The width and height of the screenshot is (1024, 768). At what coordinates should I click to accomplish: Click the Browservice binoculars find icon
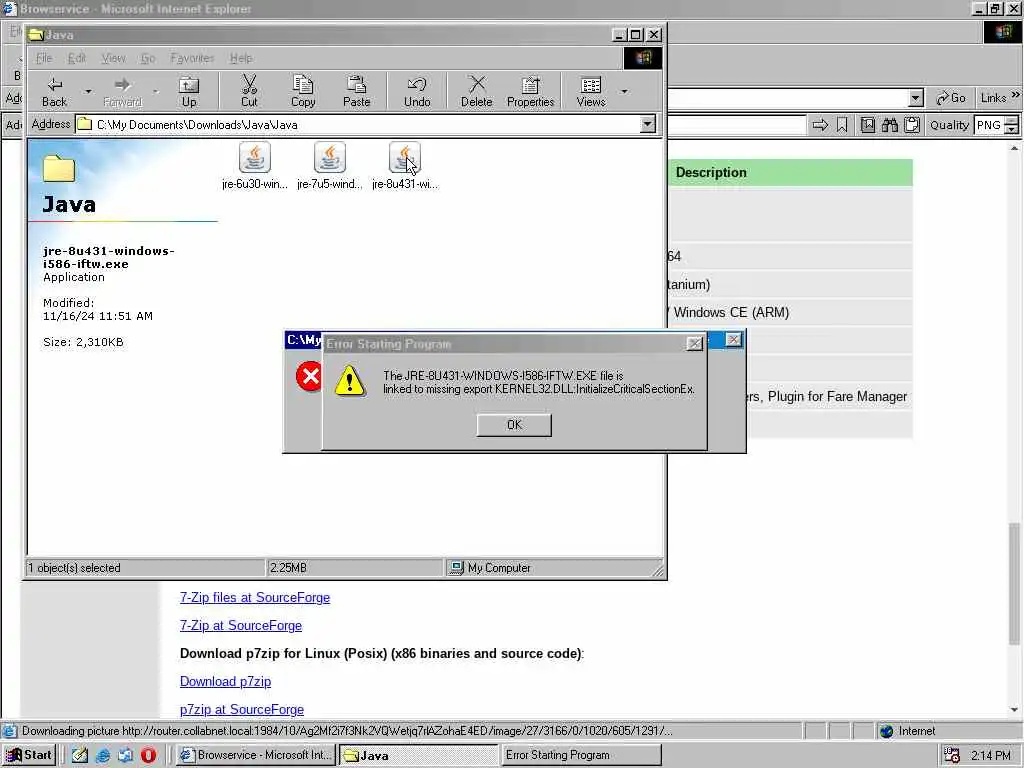coord(889,125)
